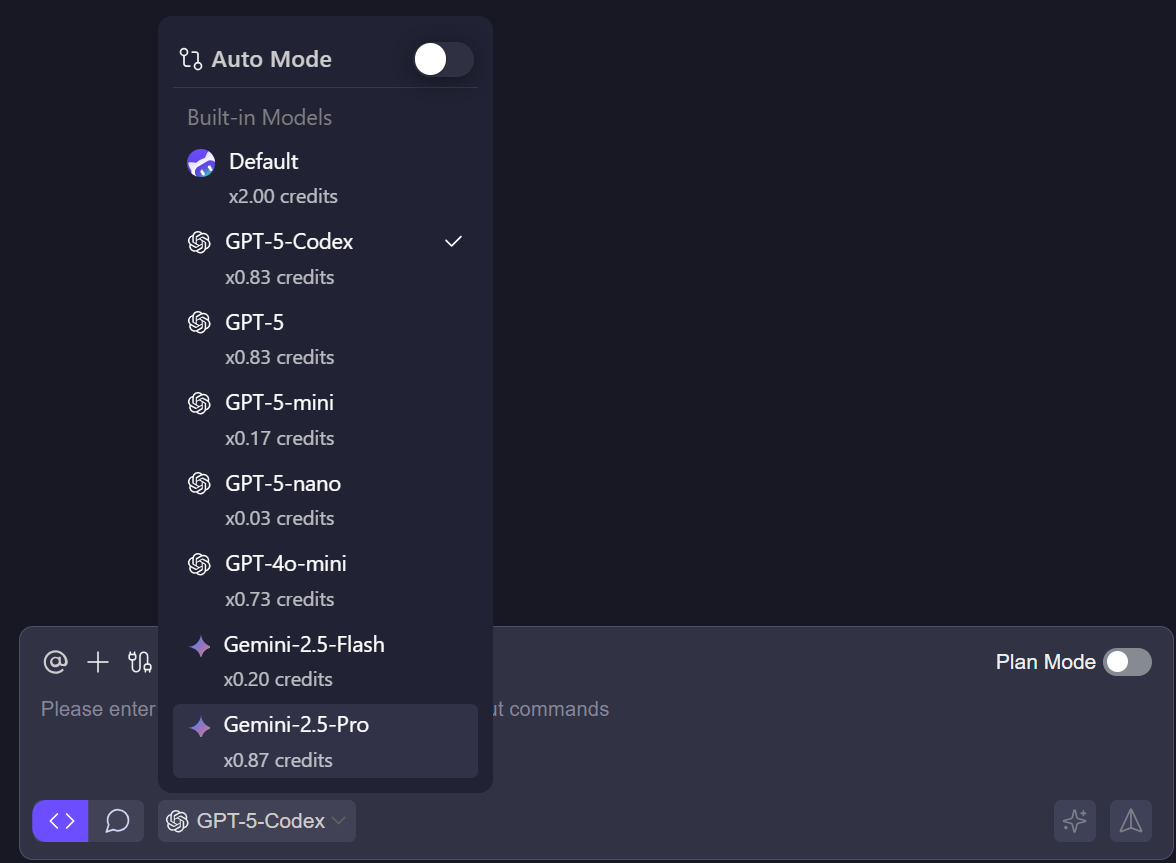Enable the Auto Mode switch
The height and width of the screenshot is (863, 1176).
pos(443,60)
